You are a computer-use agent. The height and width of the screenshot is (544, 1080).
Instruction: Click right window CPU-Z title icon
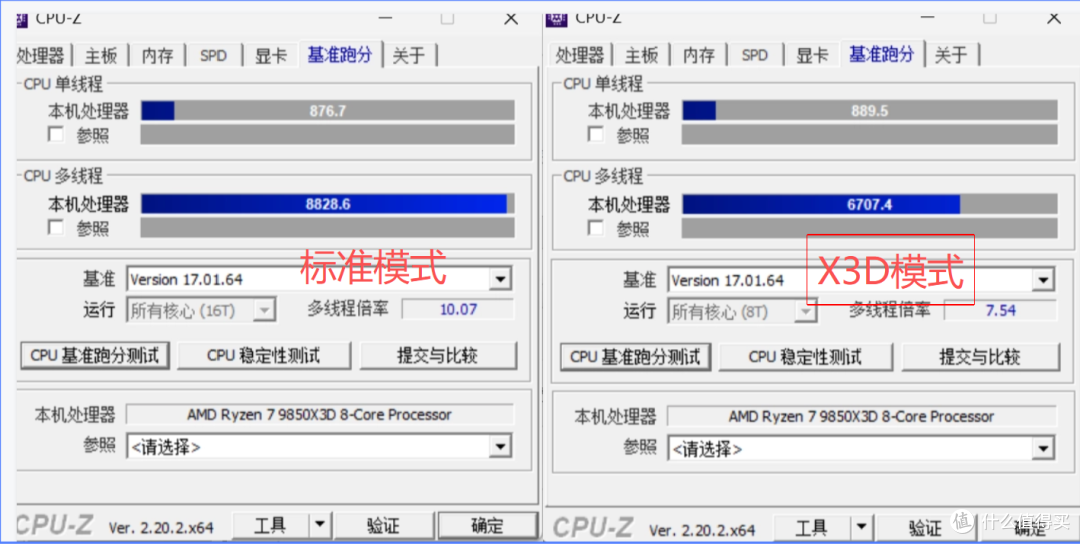click(x=557, y=18)
